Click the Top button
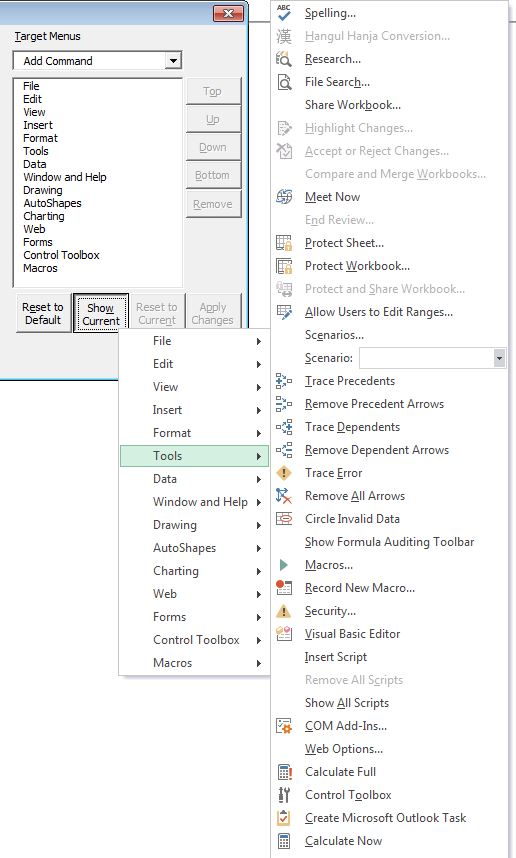The image size is (516, 858). [x=213, y=91]
